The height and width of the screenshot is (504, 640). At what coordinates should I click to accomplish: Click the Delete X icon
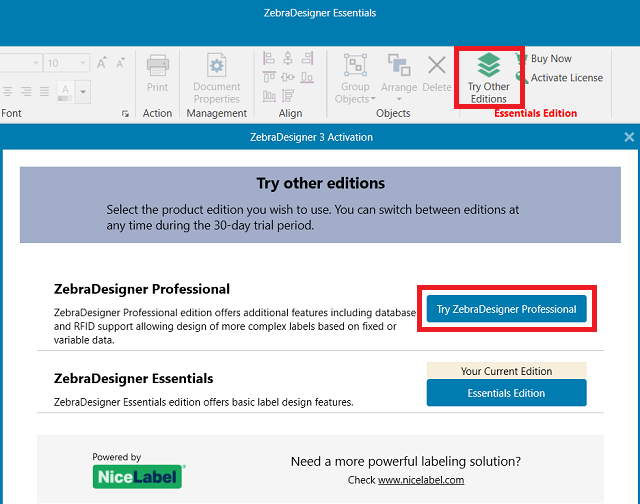tap(437, 66)
